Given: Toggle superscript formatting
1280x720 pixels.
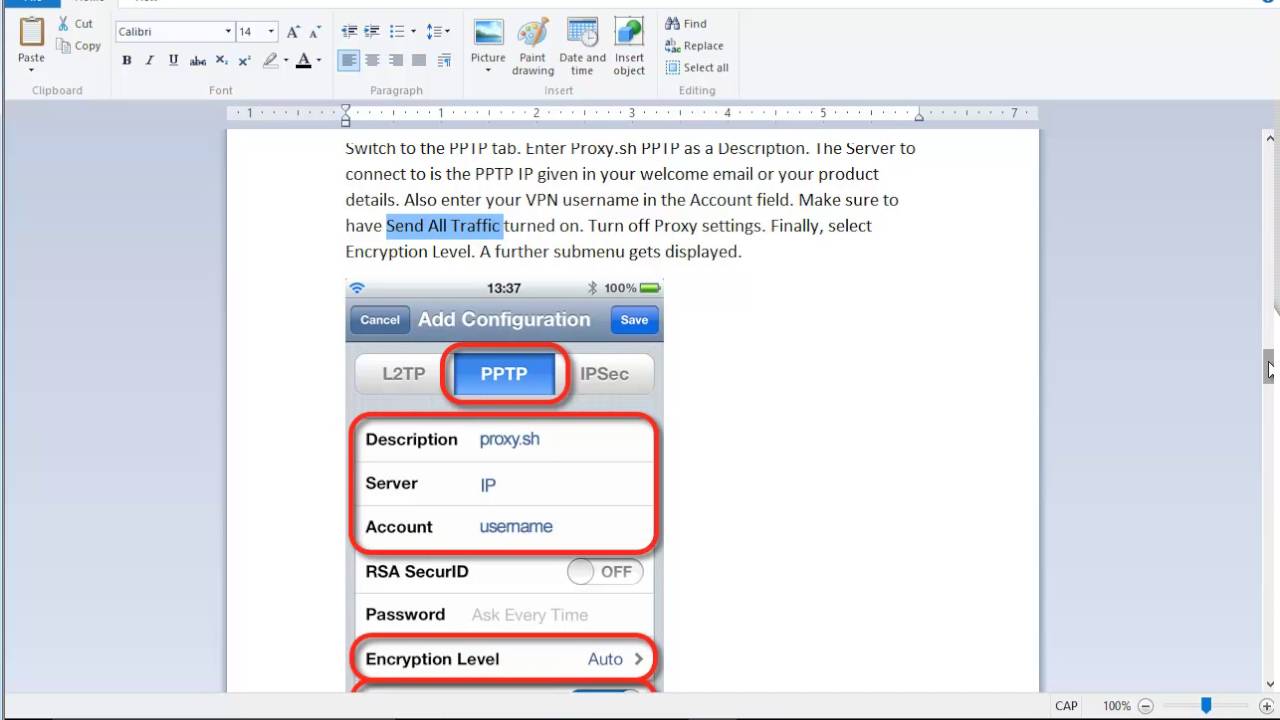Looking at the screenshot, I should coord(245,61).
